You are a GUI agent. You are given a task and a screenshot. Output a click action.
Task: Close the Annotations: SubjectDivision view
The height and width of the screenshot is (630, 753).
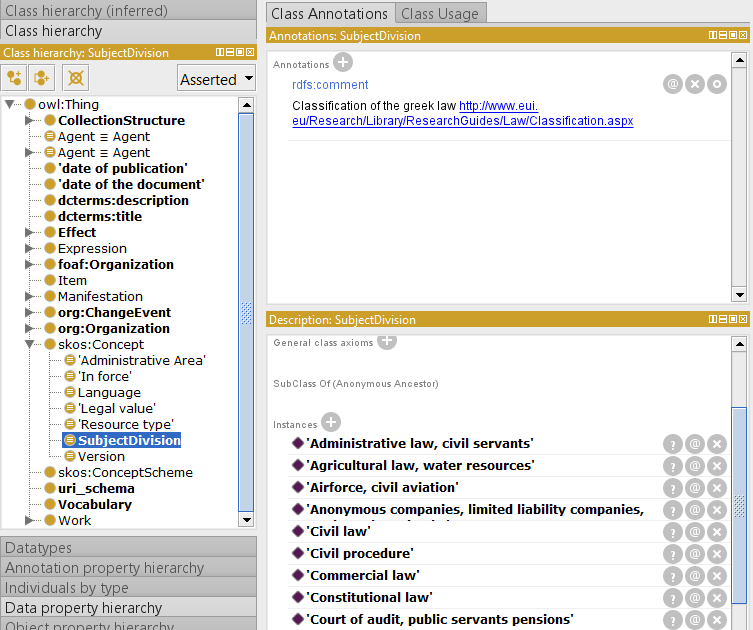pos(743,35)
